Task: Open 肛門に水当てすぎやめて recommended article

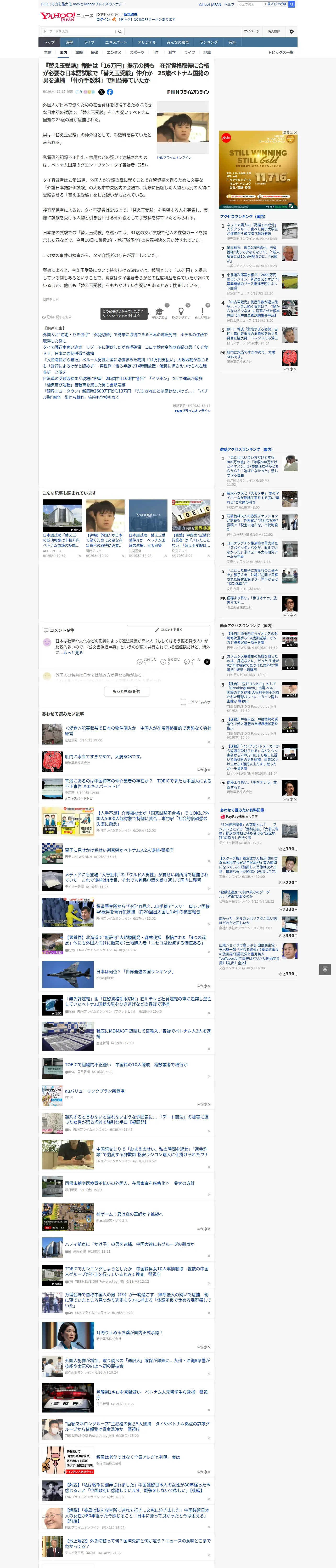Action: 104,757
